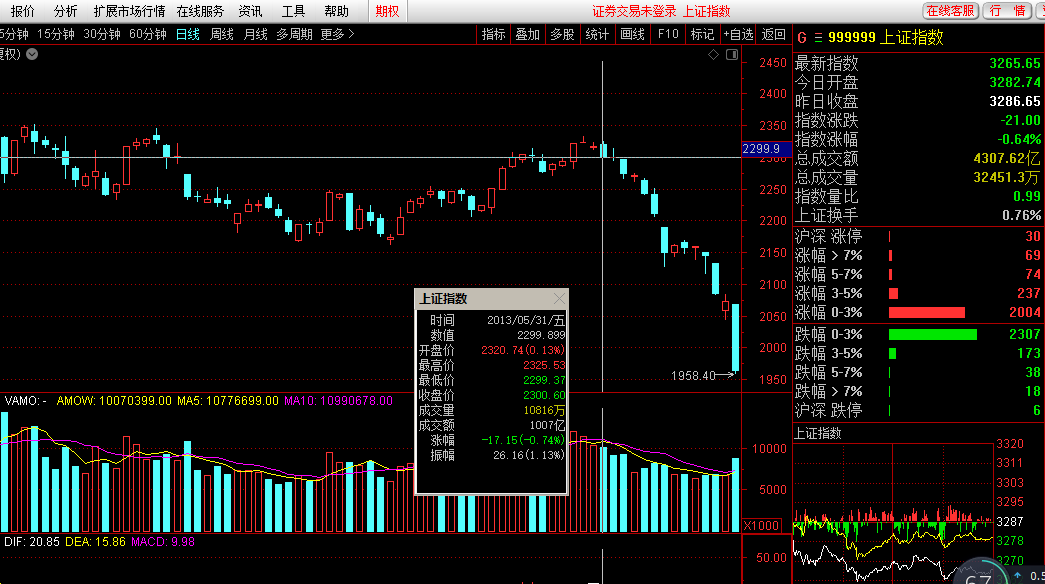
Task: Open the 指标 indicator selector
Action: tap(493, 34)
